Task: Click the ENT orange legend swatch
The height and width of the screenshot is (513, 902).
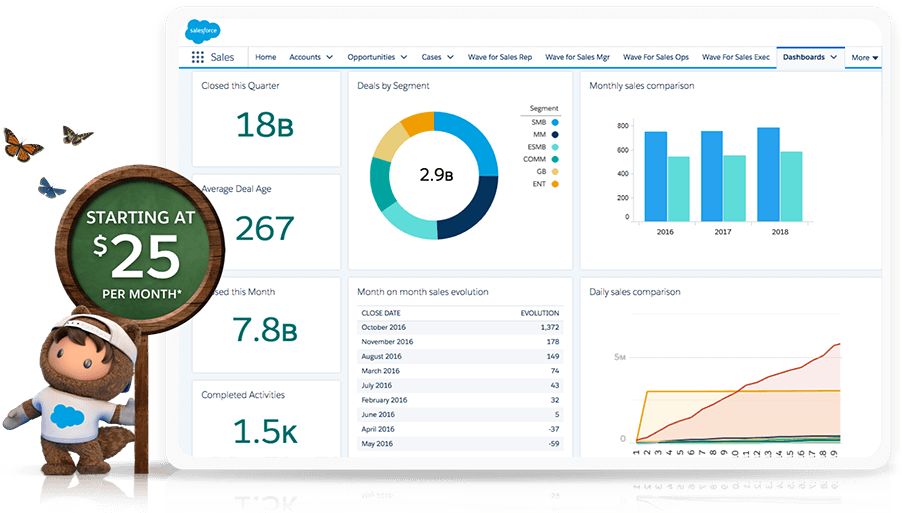Action: coord(555,184)
